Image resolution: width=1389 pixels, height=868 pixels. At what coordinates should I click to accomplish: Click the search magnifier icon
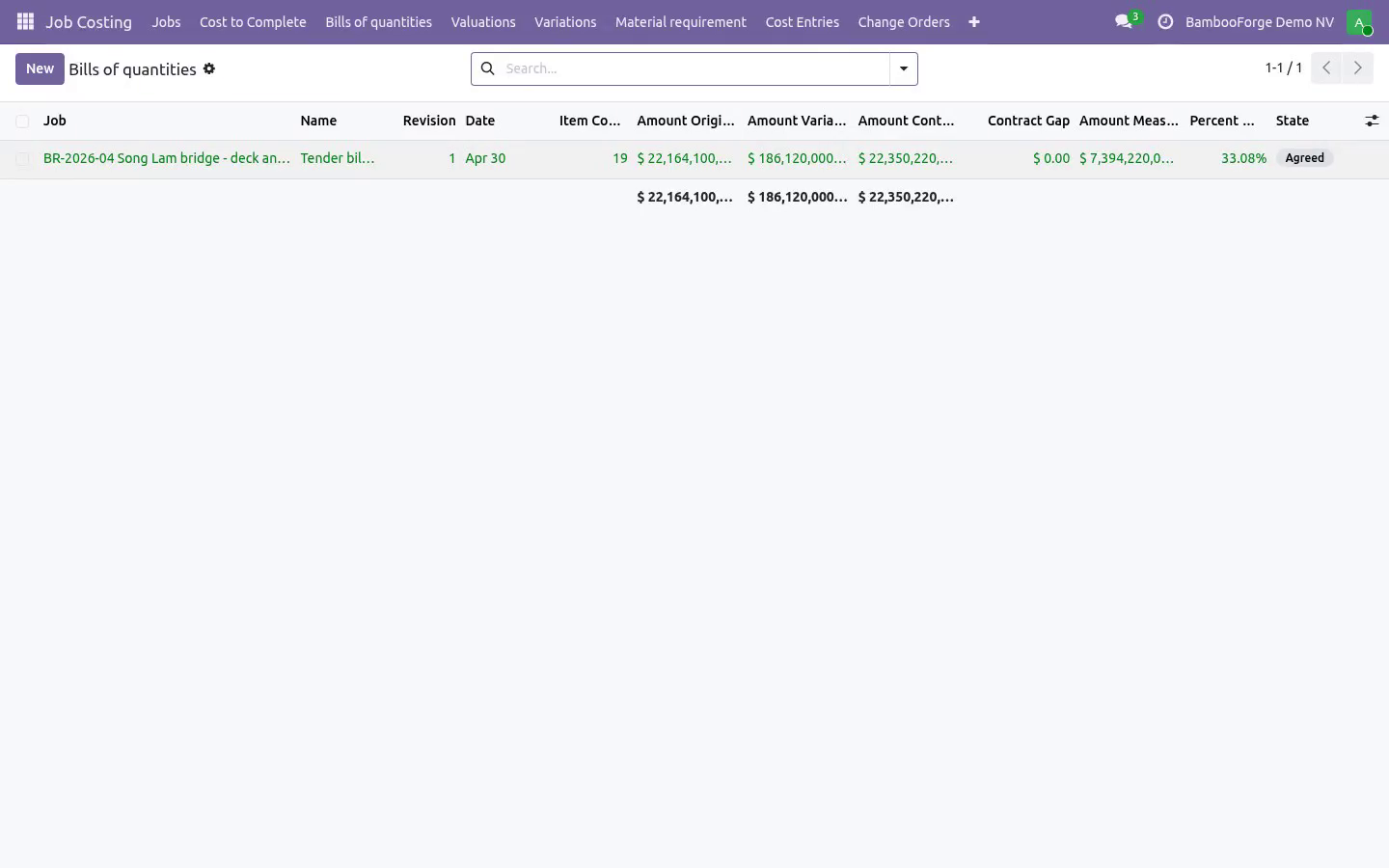pos(488,68)
